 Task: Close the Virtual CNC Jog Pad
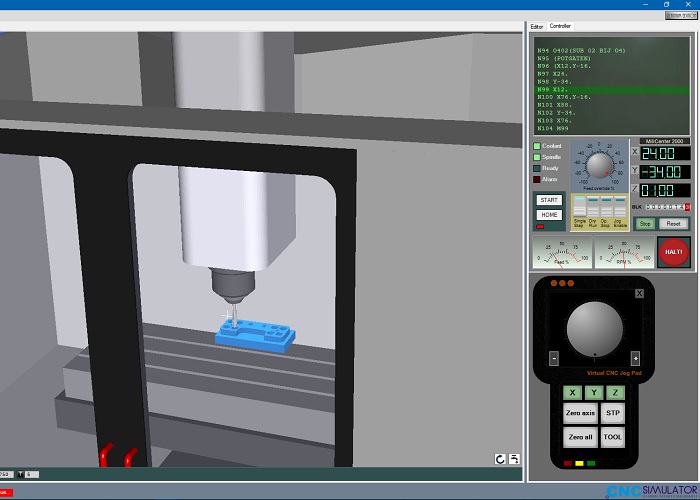639,293
